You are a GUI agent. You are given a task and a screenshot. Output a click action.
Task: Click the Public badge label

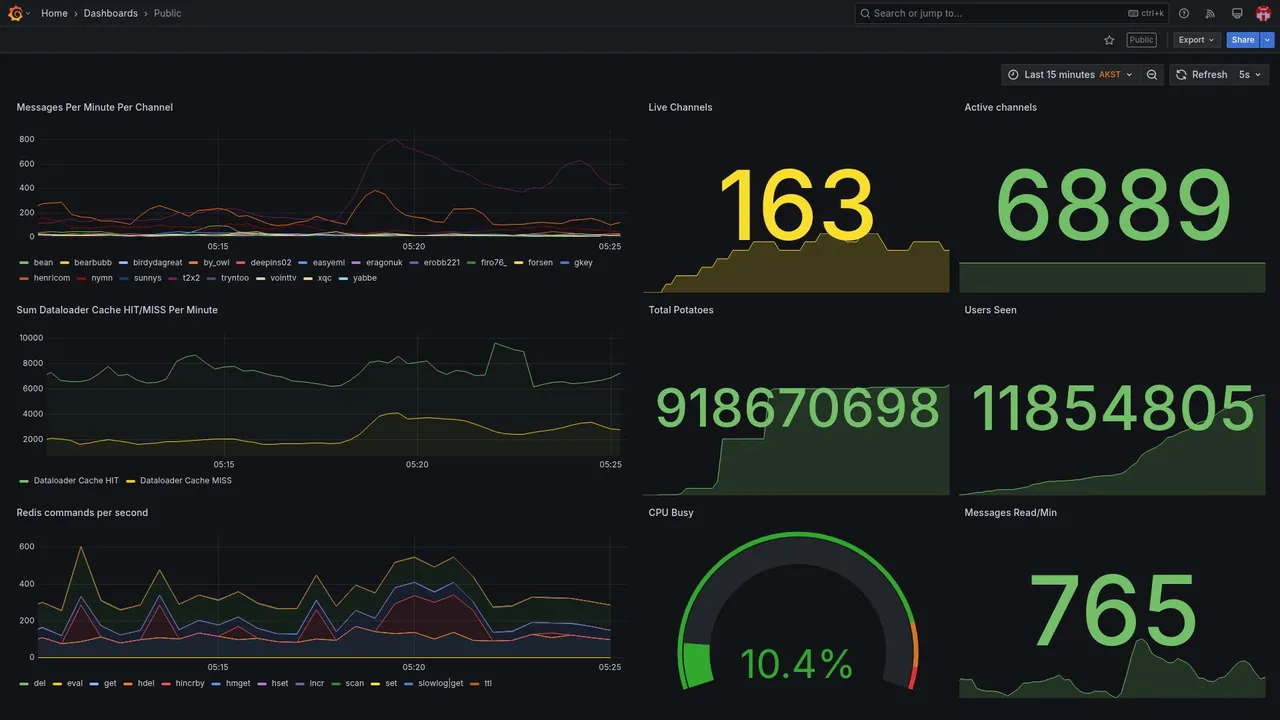1141,40
